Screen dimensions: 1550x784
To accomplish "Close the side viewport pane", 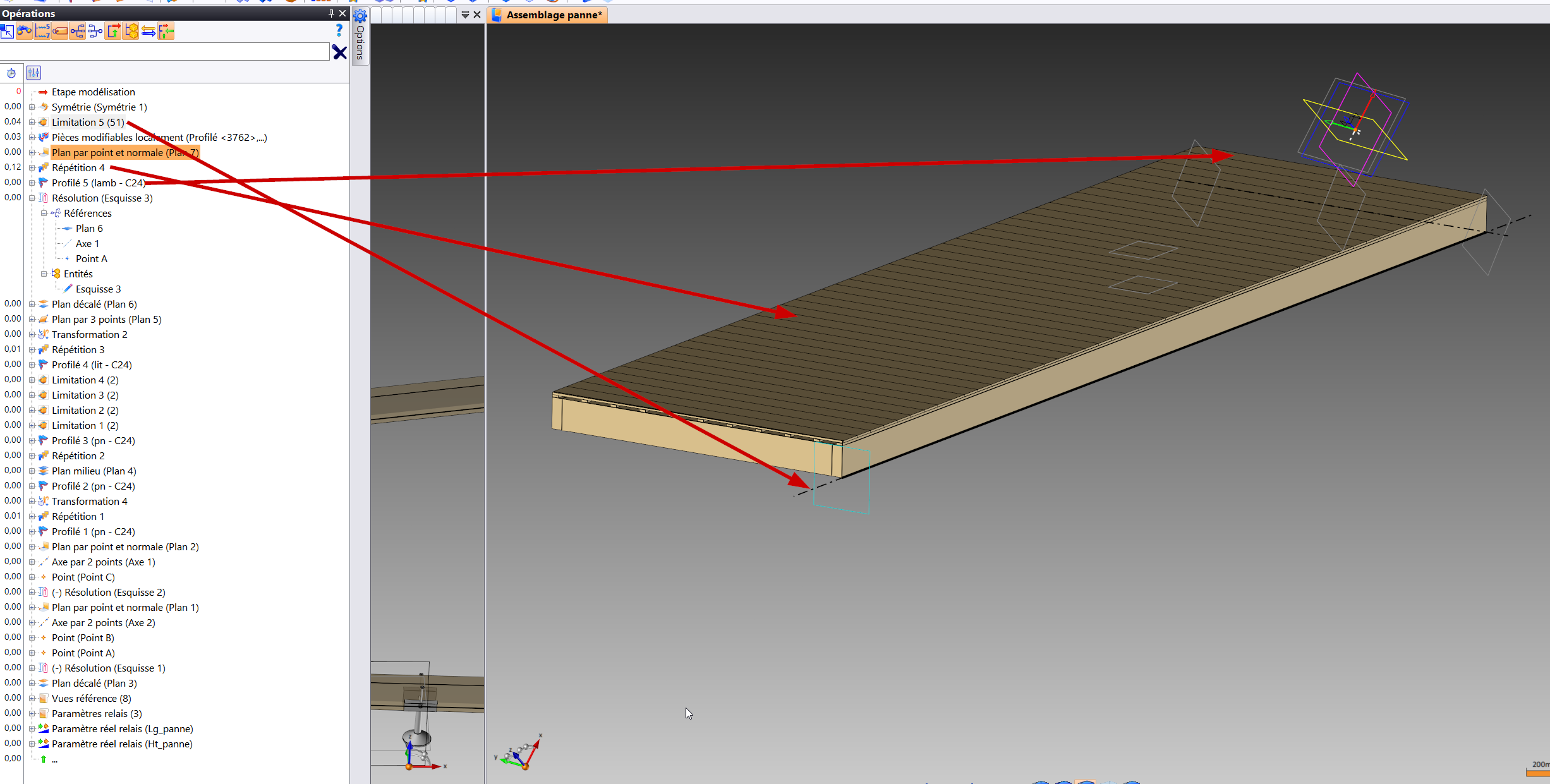I will (x=477, y=15).
